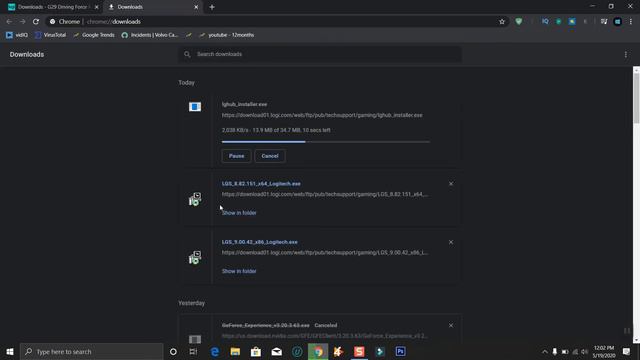This screenshot has width=640, height=360.
Task: Close the Downloads tab
Action: 196,7
